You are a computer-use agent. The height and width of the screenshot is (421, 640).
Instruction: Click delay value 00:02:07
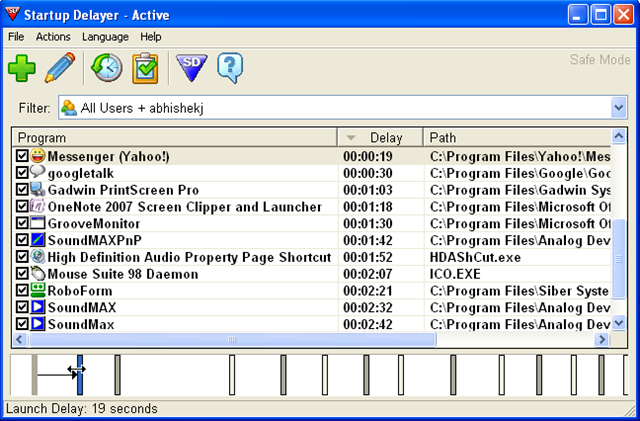[368, 274]
